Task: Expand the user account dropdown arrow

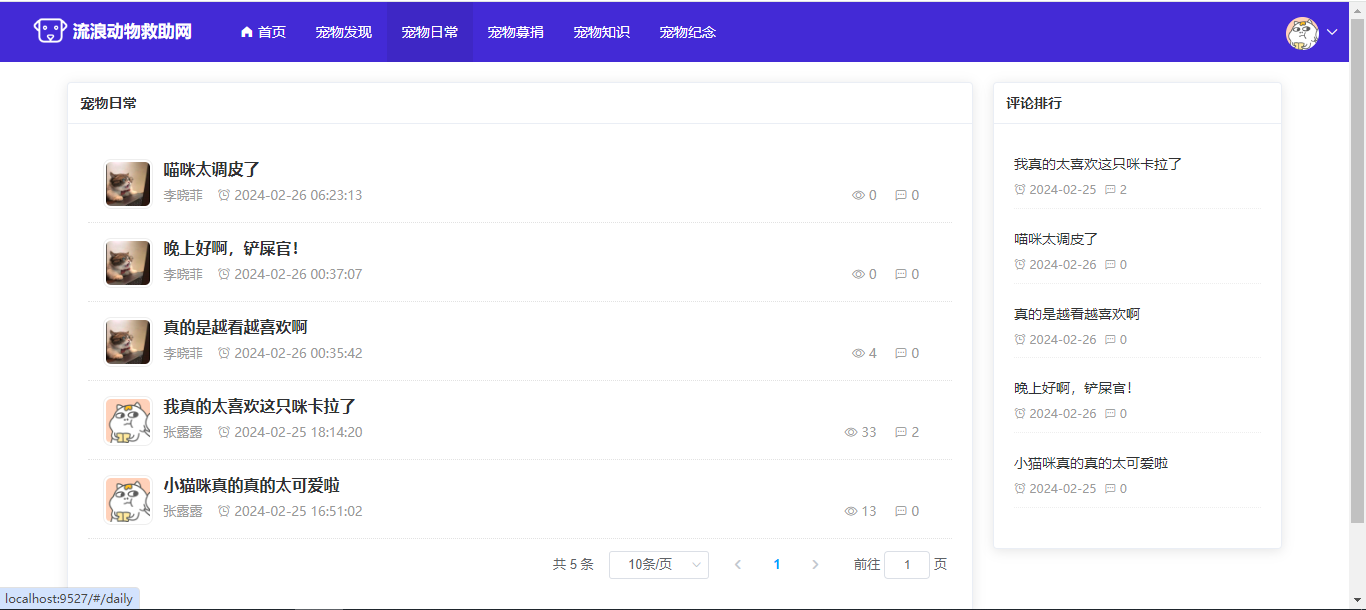Action: click(1332, 32)
